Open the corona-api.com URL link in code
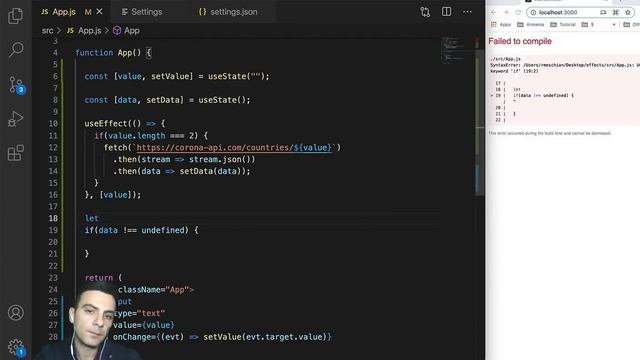 (x=235, y=148)
